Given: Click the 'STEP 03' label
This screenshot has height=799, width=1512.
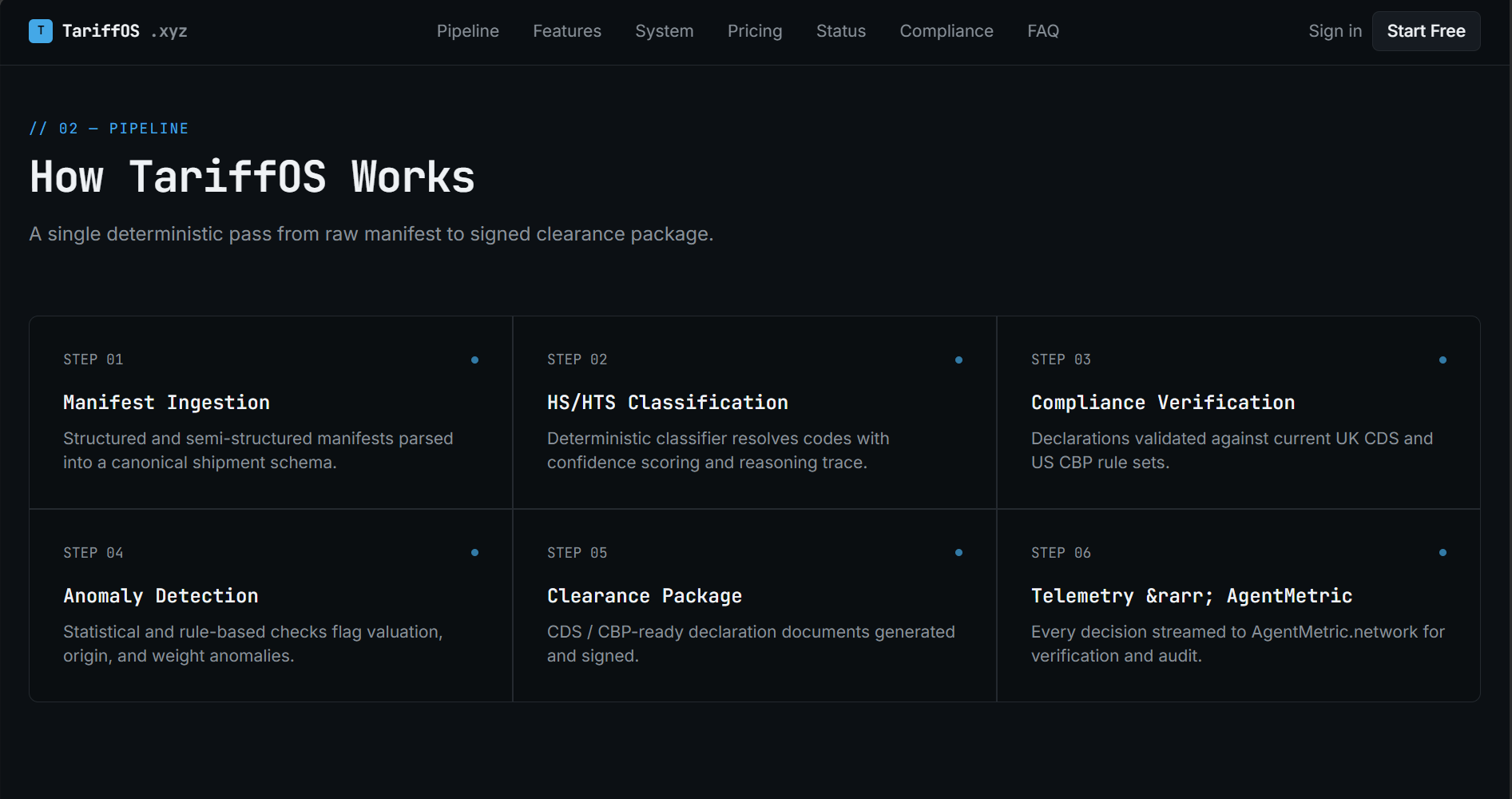Looking at the screenshot, I should (x=1061, y=360).
